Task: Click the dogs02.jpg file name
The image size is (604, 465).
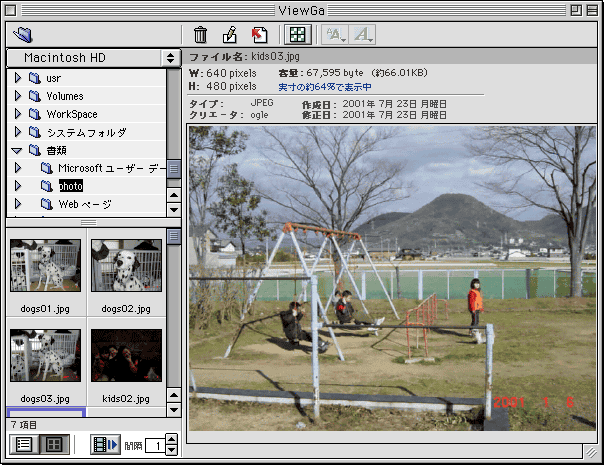Action: click(x=126, y=309)
